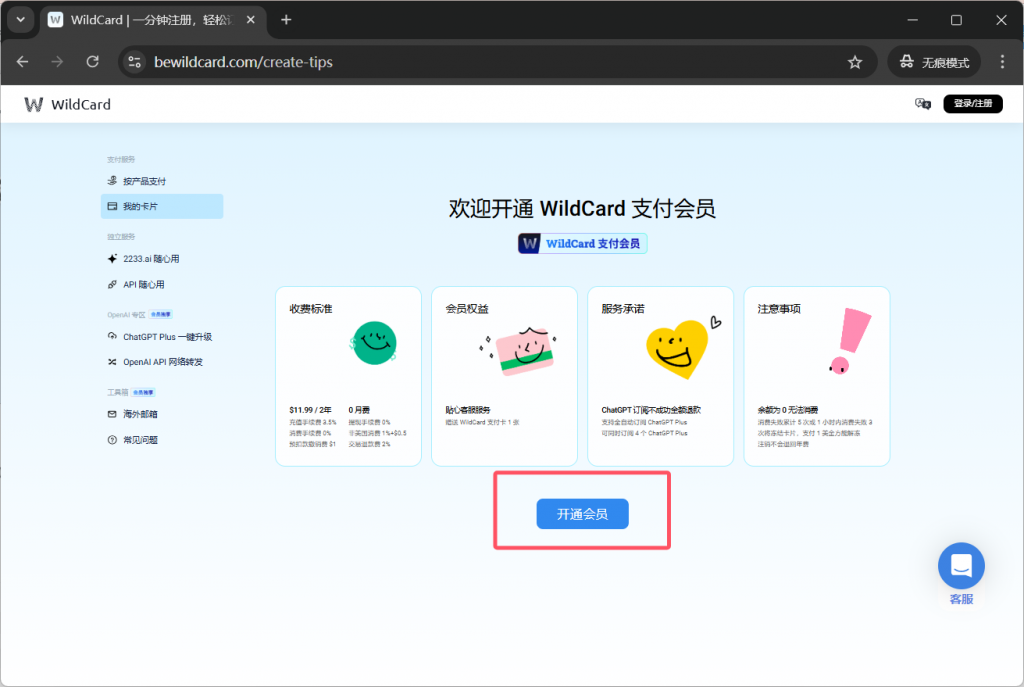1024x687 pixels.
Task: Bookmark this page with star icon
Action: click(x=854, y=62)
